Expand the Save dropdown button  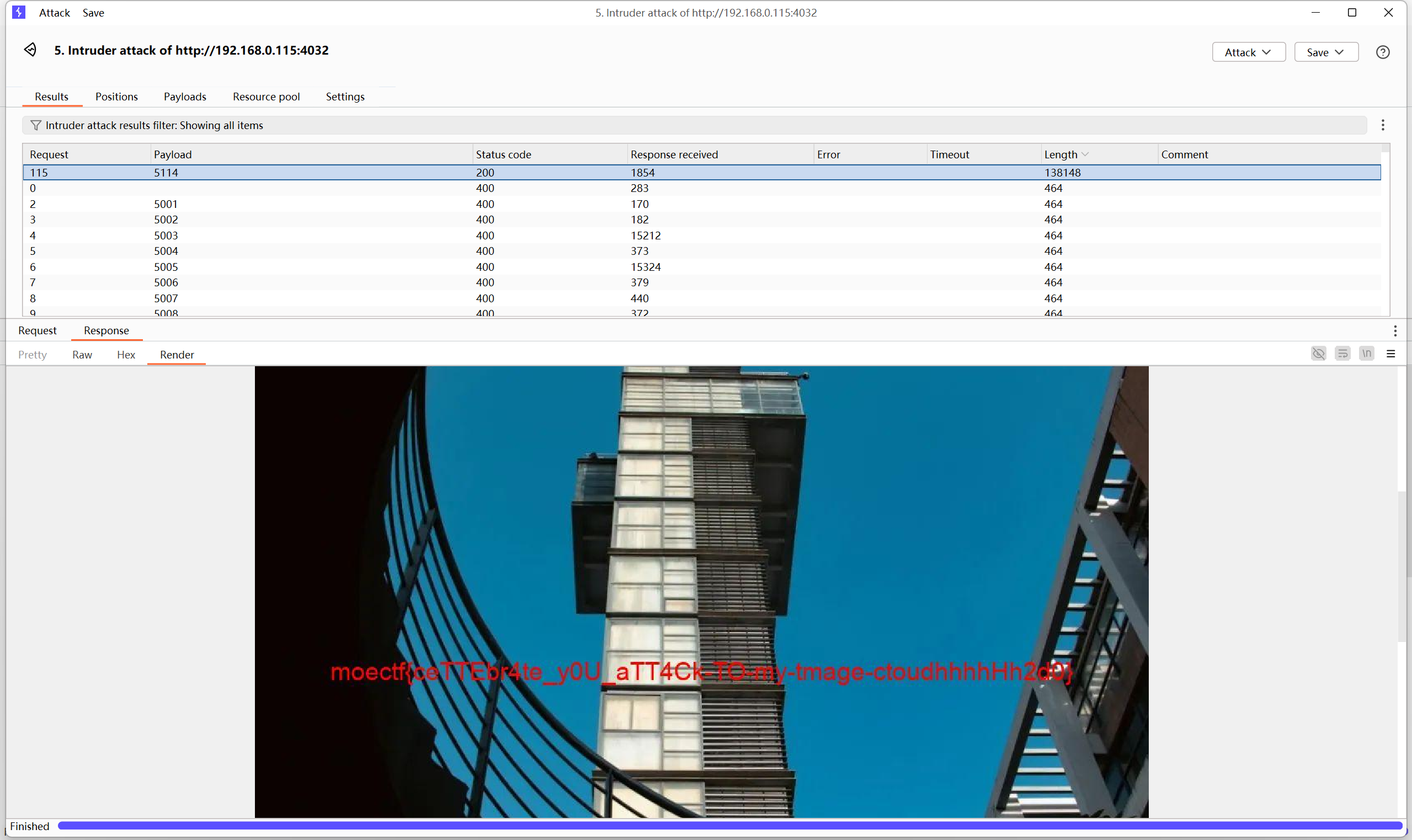coord(1326,52)
